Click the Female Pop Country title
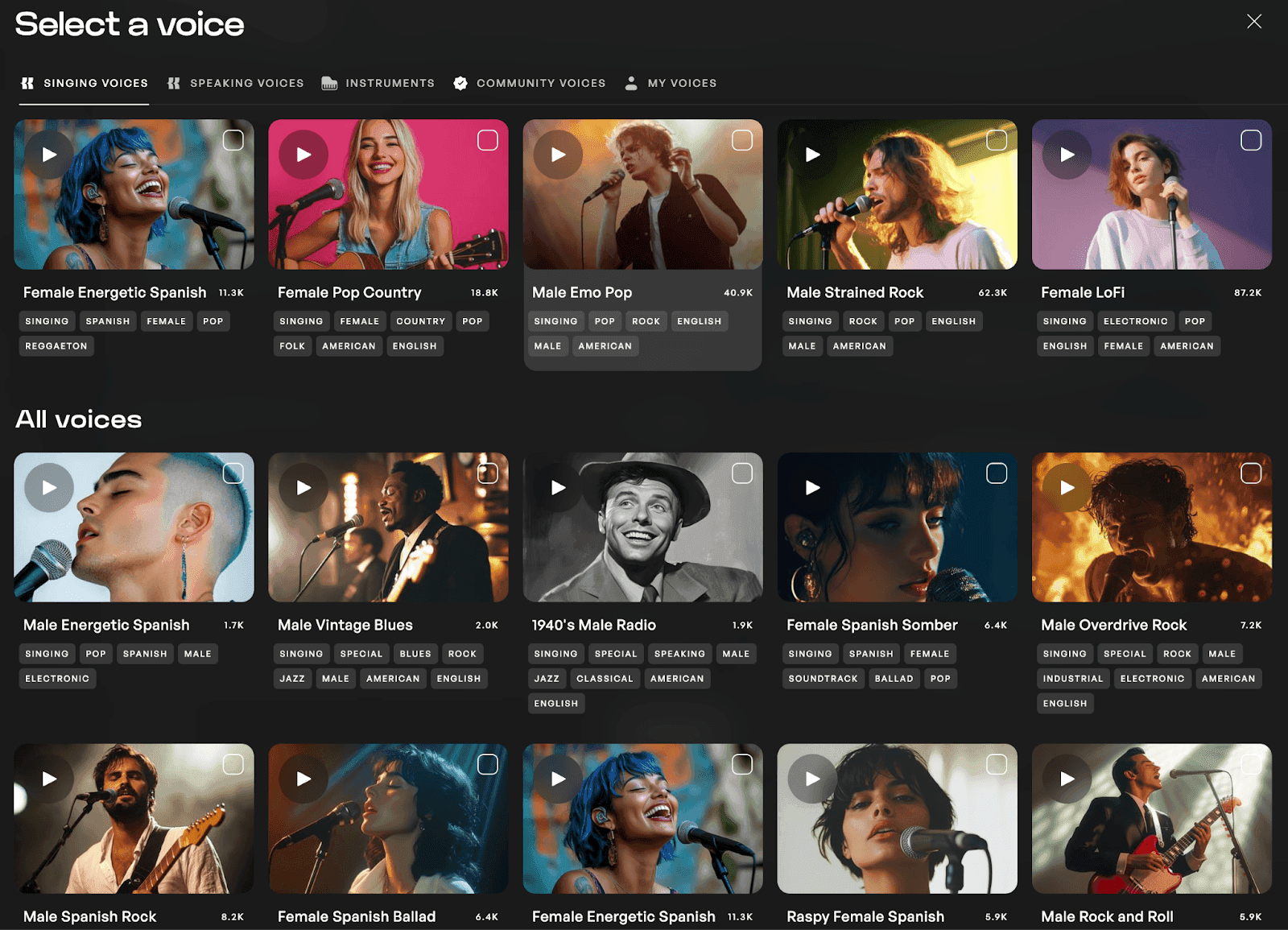 [x=349, y=293]
